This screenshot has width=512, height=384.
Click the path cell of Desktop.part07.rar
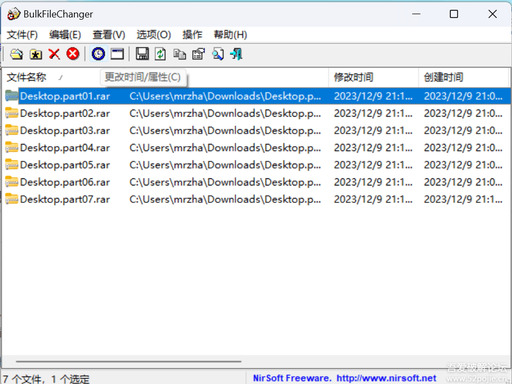[x=225, y=199]
